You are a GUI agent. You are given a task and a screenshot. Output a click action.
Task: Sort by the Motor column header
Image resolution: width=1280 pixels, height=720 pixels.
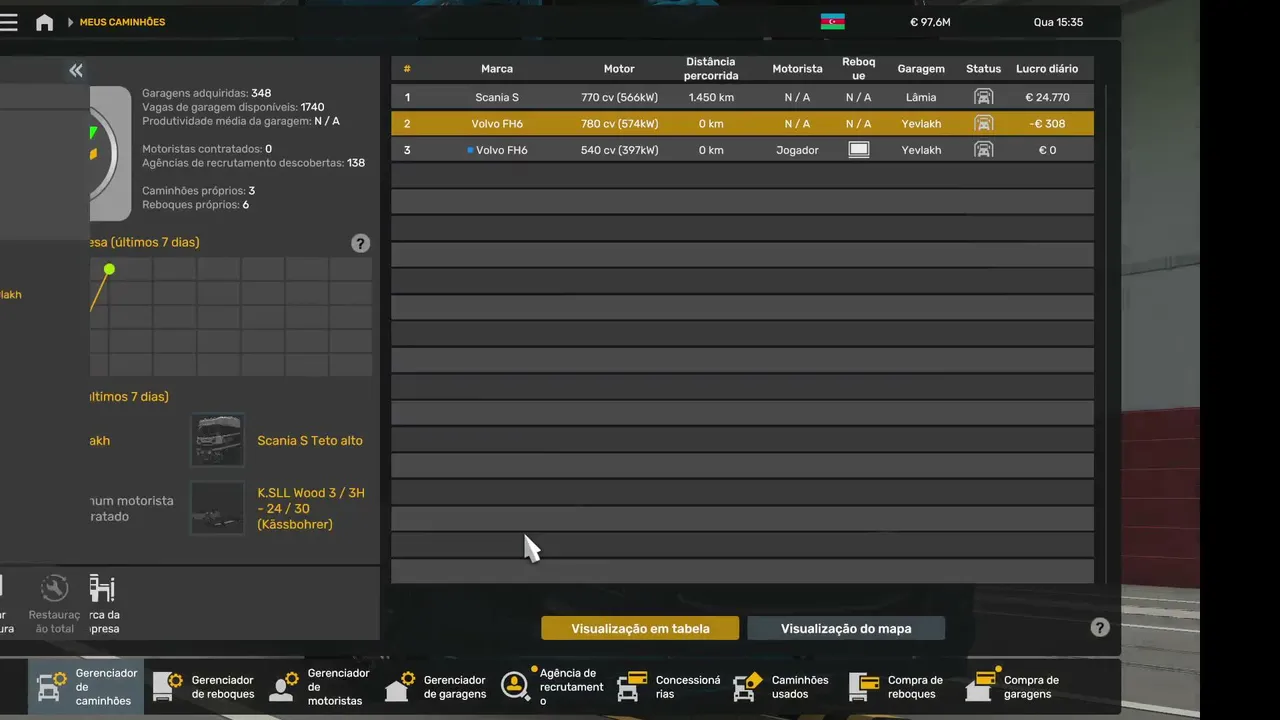coord(619,69)
